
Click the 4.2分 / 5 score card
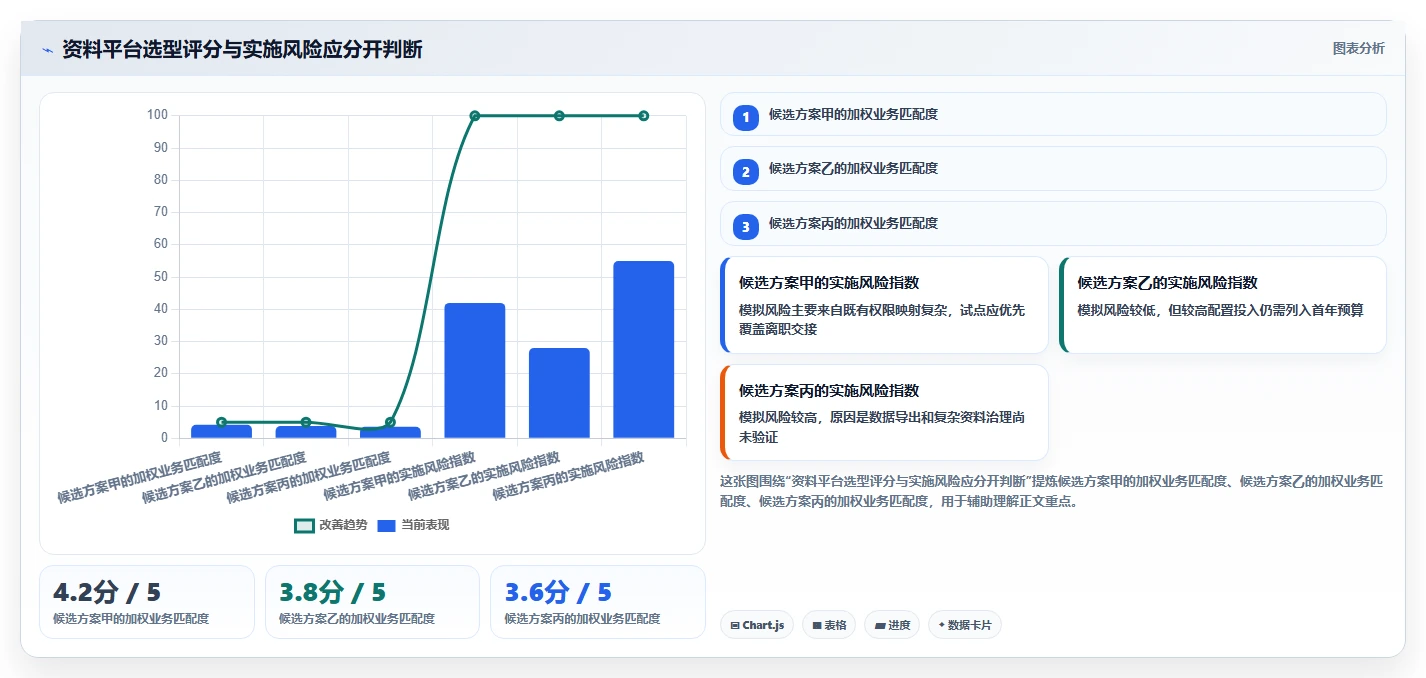[147, 602]
